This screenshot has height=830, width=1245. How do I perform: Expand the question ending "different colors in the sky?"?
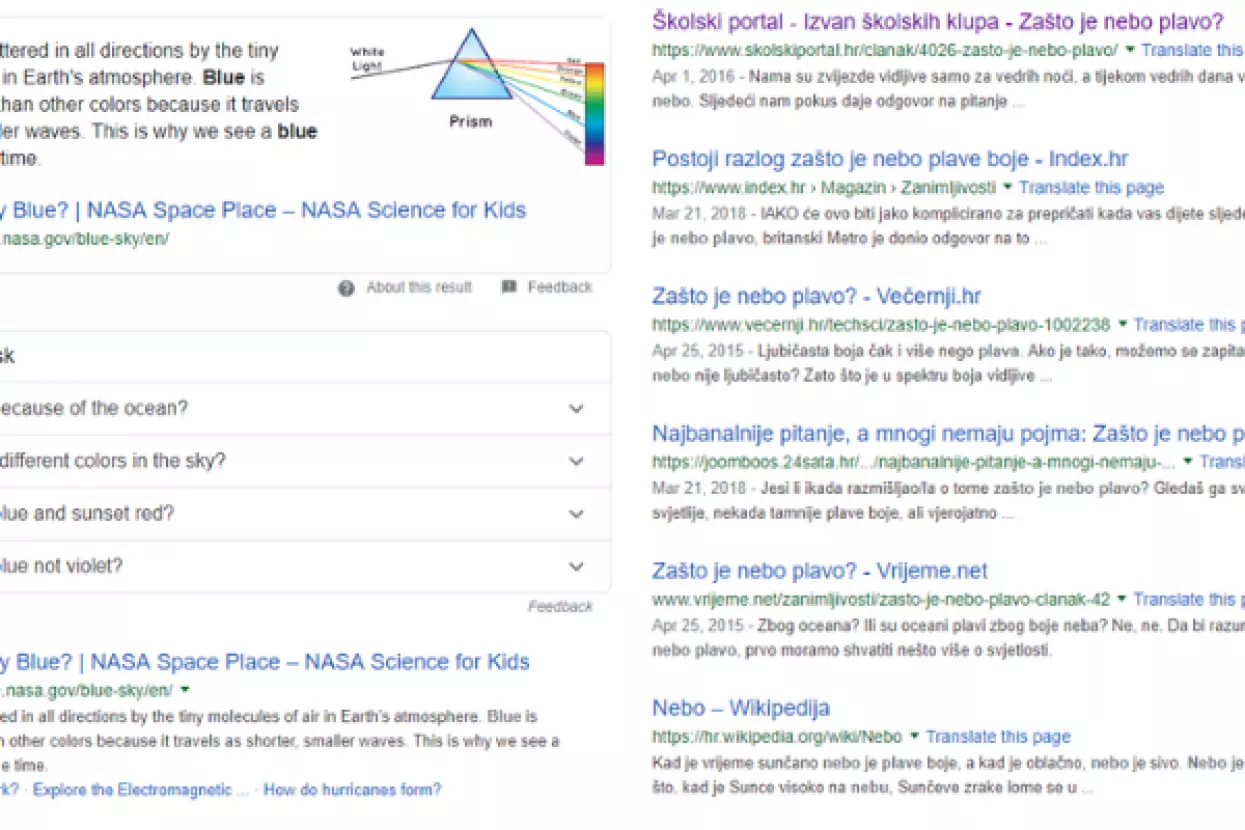(x=576, y=462)
